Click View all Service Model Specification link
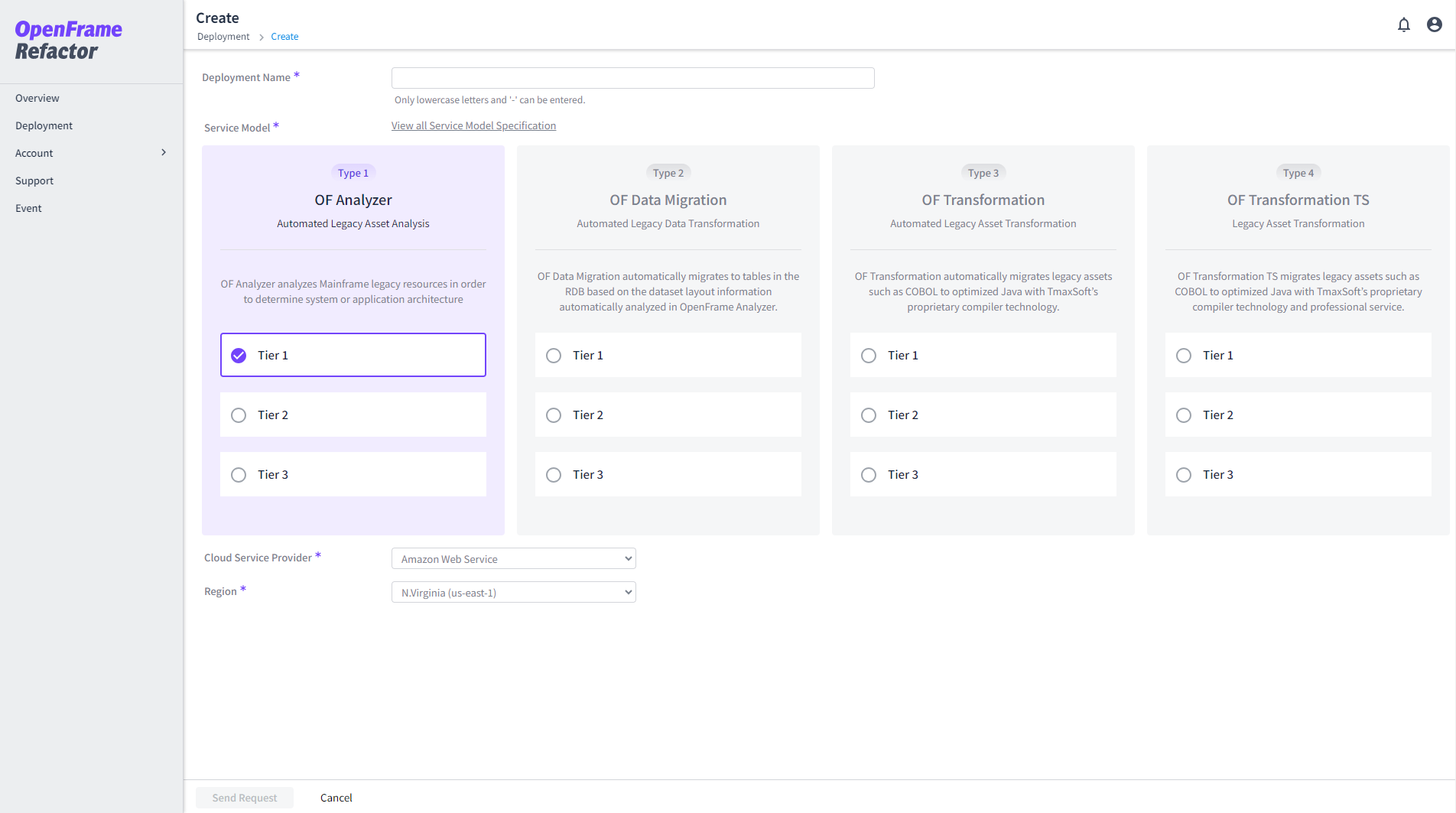This screenshot has width=1456, height=813. tap(473, 125)
